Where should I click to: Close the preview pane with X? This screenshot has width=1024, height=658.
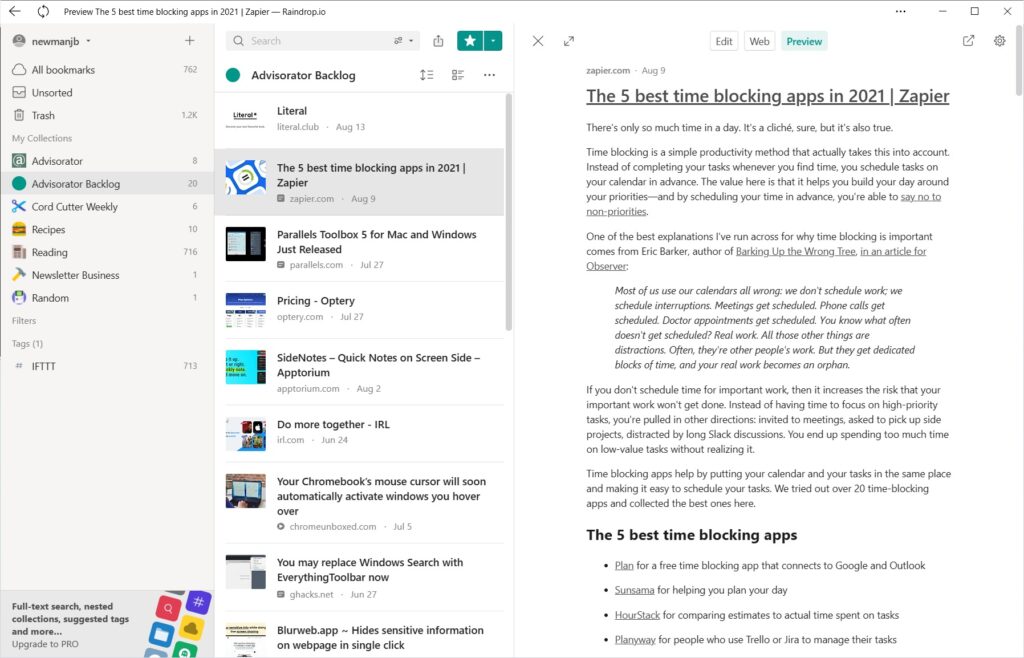(538, 41)
